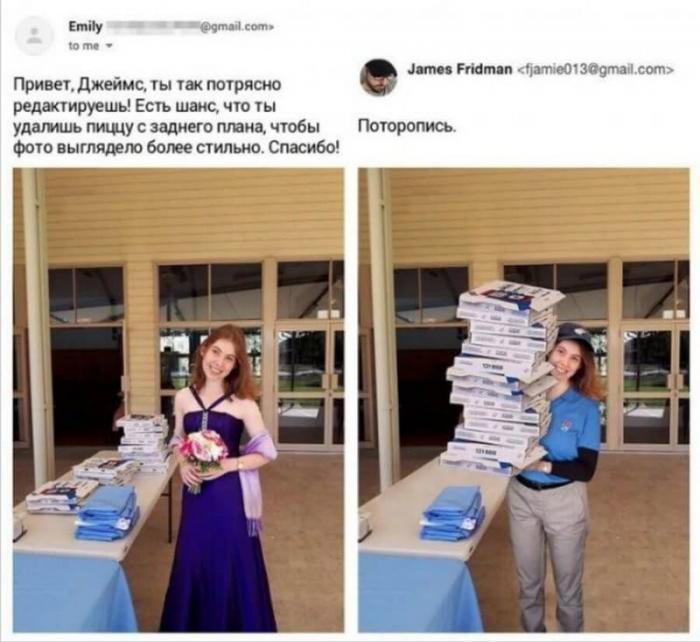
Task: Click Emily's default gray profile avatar
Action: pos(34,36)
